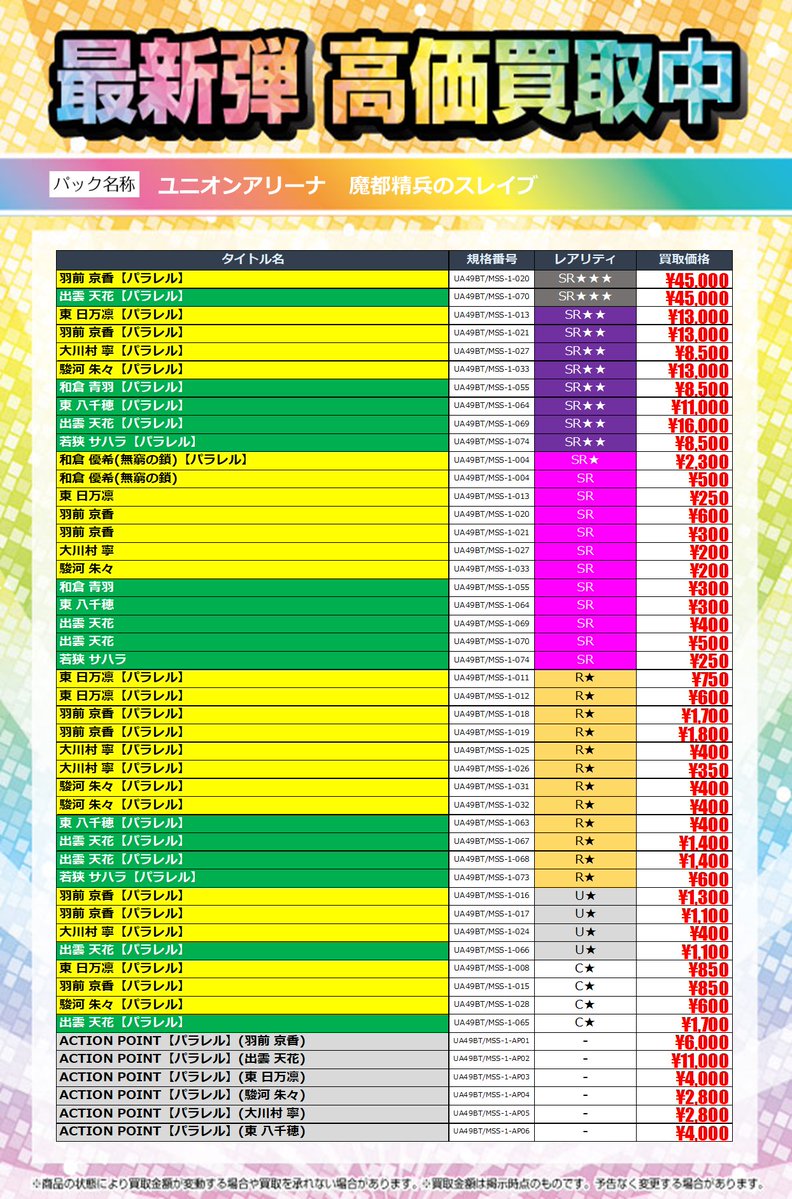Viewport: 792px width, 1199px height.
Task: Click the タイトル名 column header
Action: [x=252, y=259]
